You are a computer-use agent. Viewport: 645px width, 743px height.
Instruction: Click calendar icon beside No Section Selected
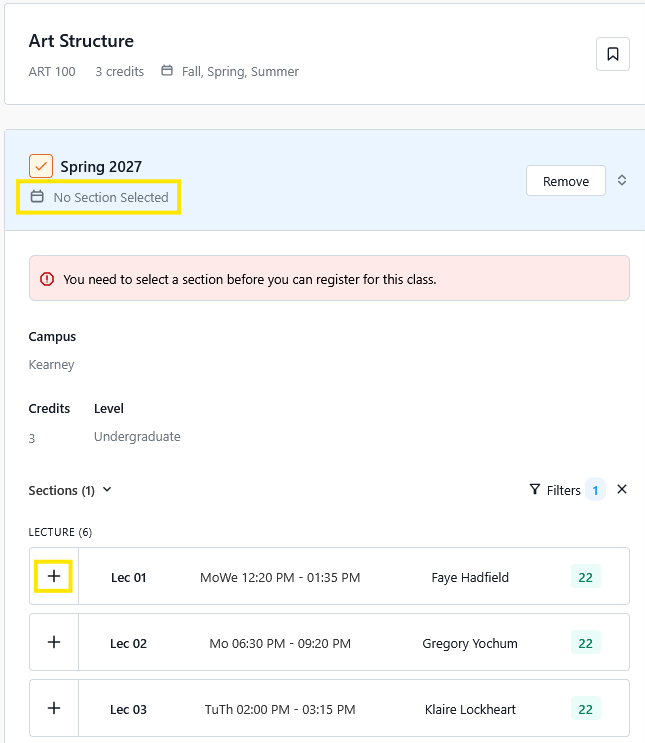click(x=37, y=196)
